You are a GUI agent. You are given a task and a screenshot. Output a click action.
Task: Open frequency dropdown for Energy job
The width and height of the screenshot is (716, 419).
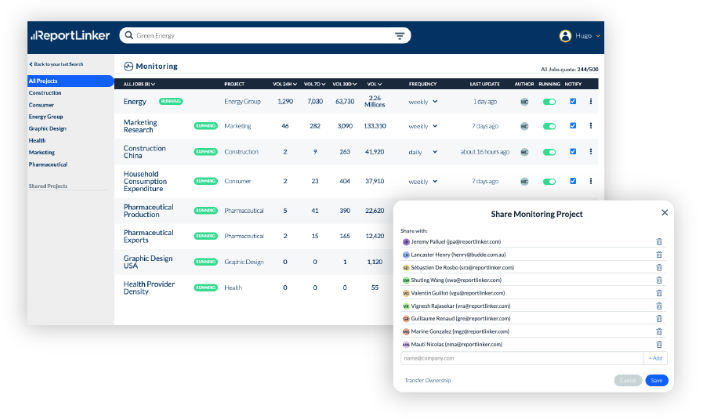(423, 102)
